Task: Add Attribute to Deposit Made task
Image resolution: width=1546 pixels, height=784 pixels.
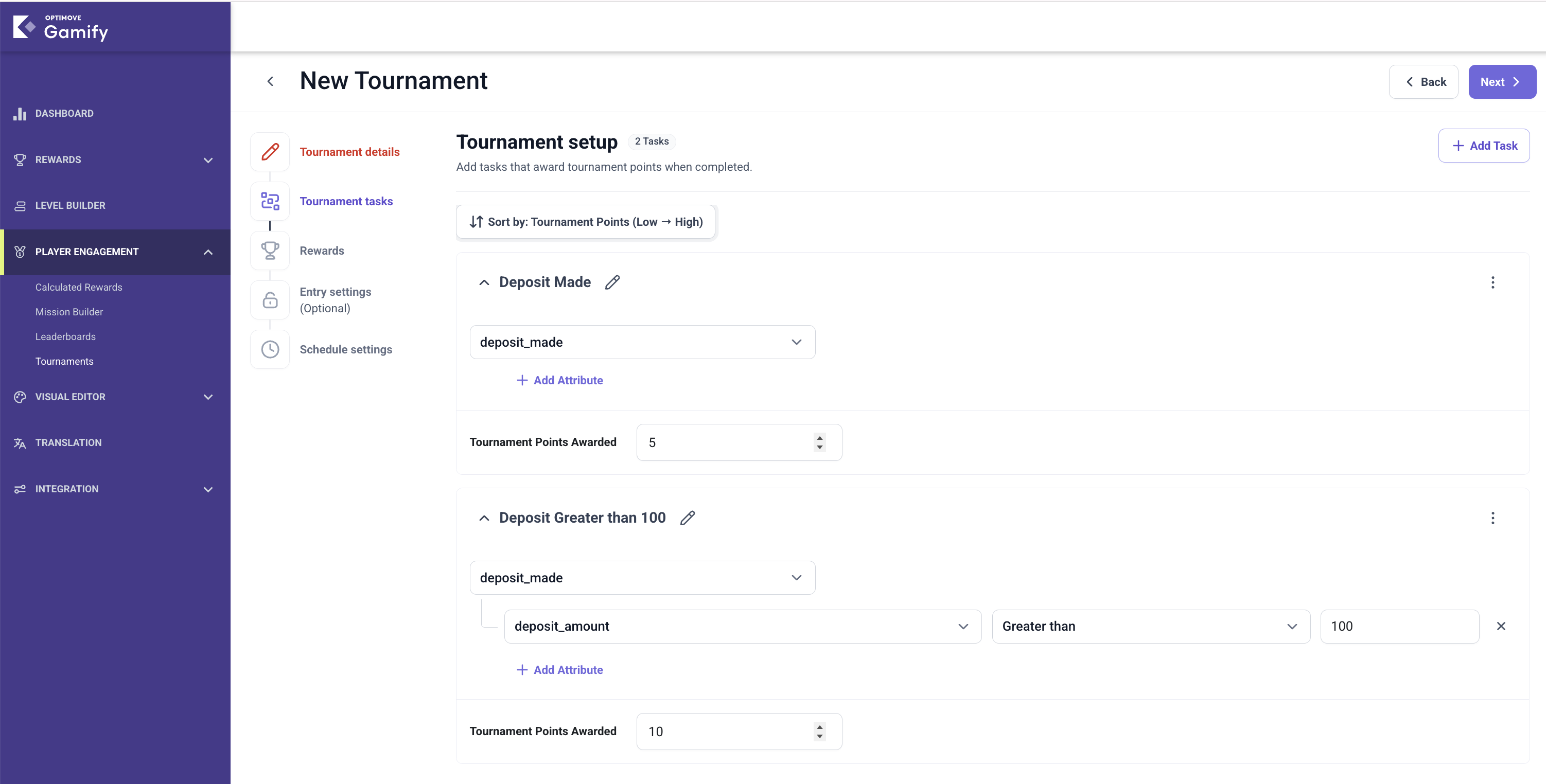Action: tap(559, 380)
